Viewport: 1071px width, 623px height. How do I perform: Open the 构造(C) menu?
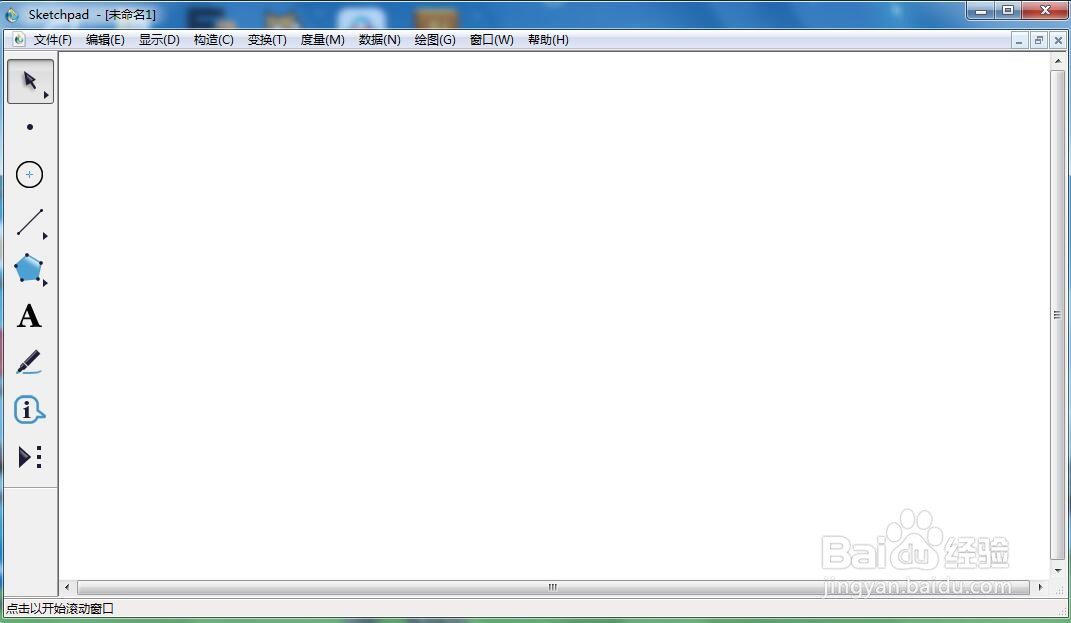[x=214, y=40]
